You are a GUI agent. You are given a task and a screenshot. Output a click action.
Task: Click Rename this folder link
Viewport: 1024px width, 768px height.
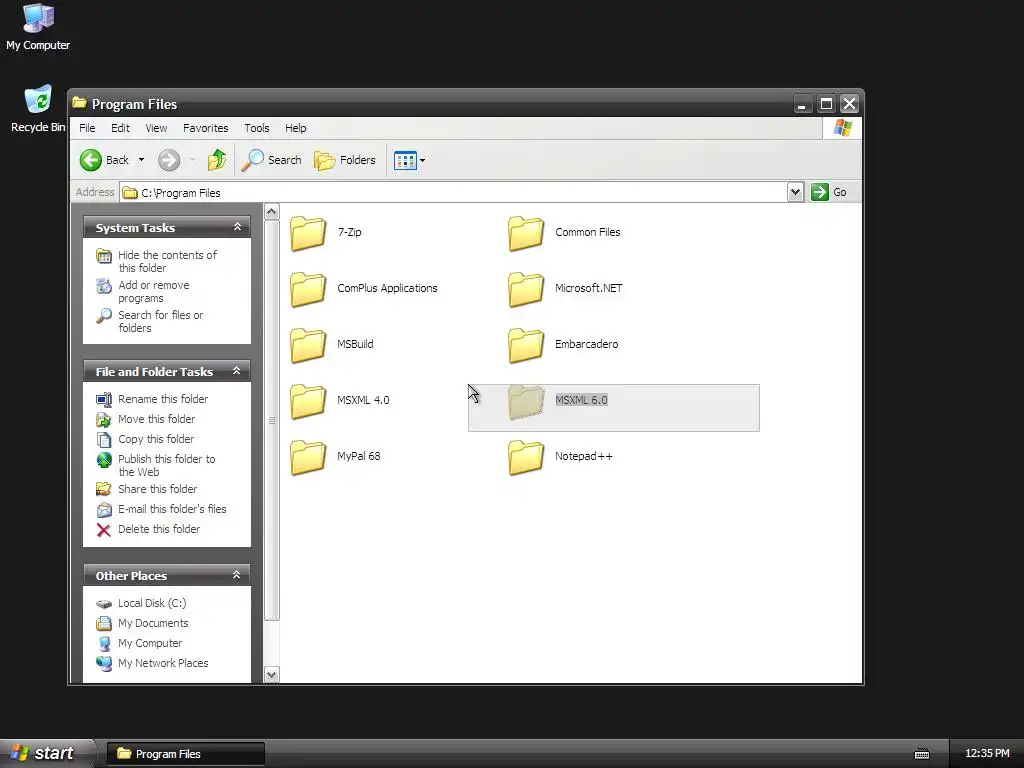tap(163, 399)
